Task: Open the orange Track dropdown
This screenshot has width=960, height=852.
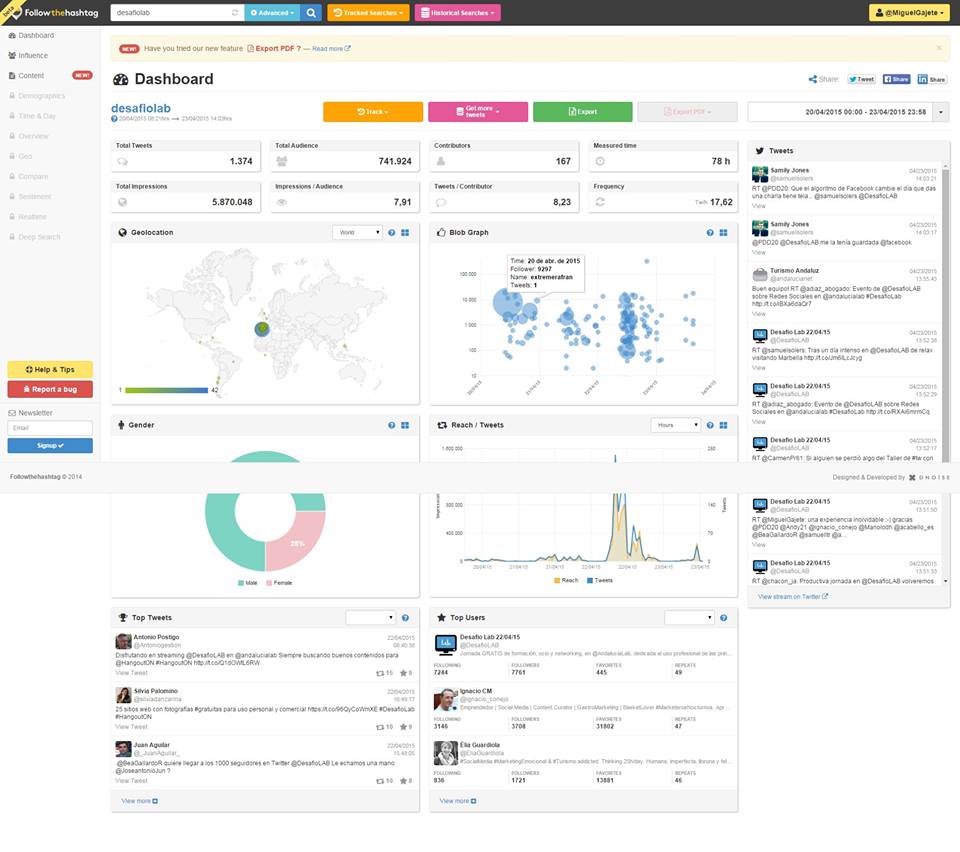Action: click(373, 111)
